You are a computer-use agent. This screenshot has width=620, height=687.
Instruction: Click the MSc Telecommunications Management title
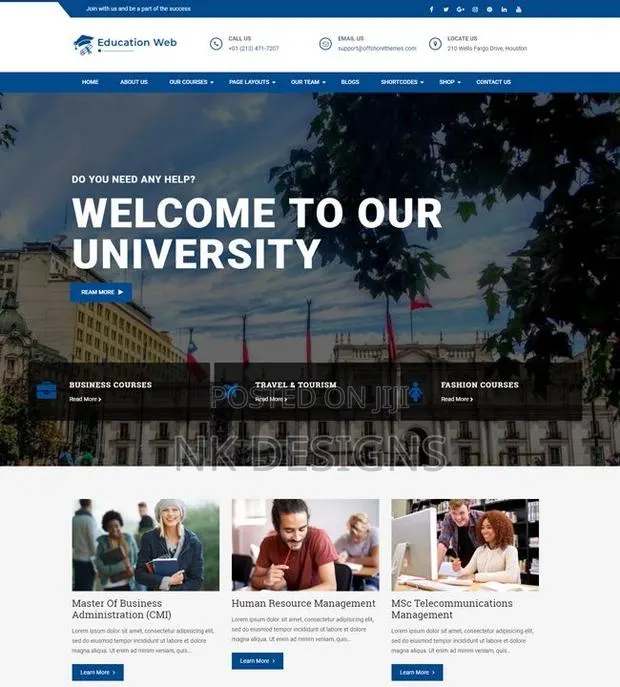(x=452, y=609)
